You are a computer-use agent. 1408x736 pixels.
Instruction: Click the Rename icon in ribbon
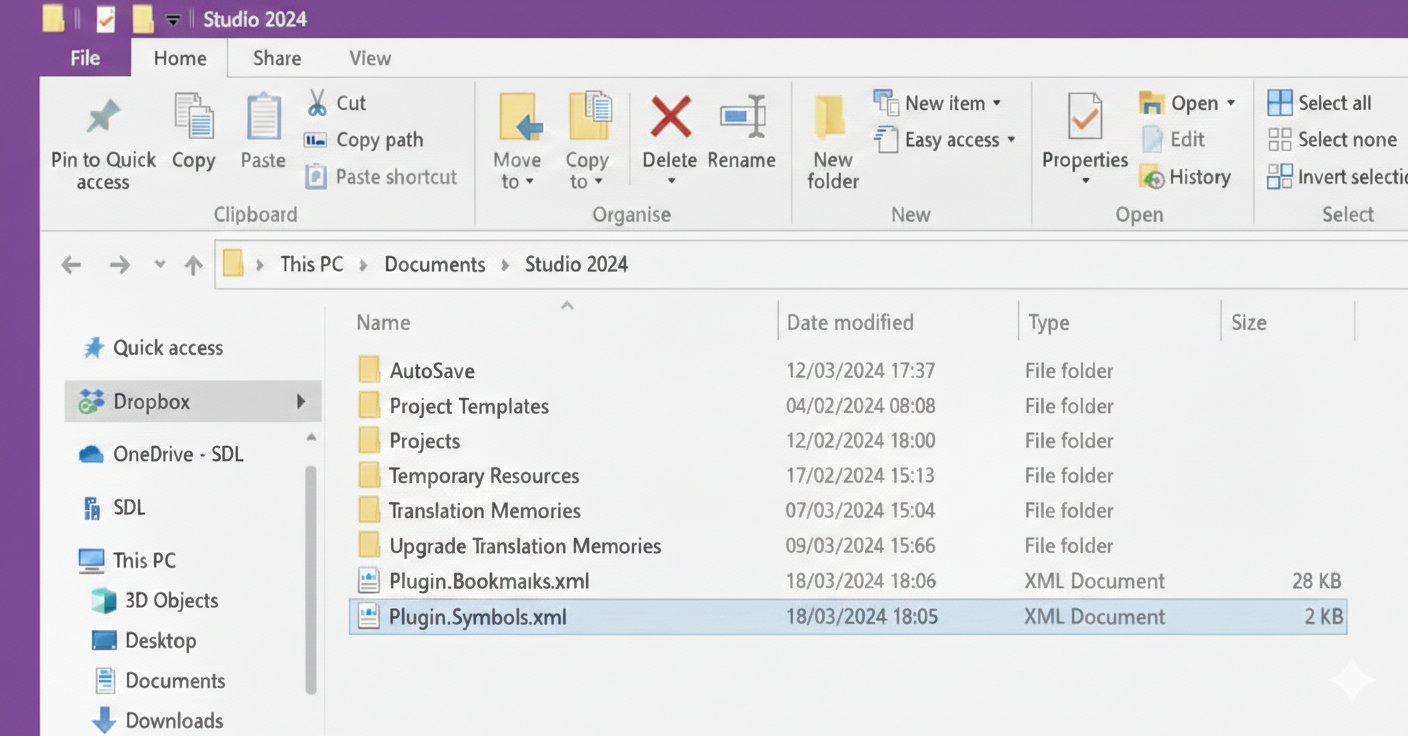[742, 118]
